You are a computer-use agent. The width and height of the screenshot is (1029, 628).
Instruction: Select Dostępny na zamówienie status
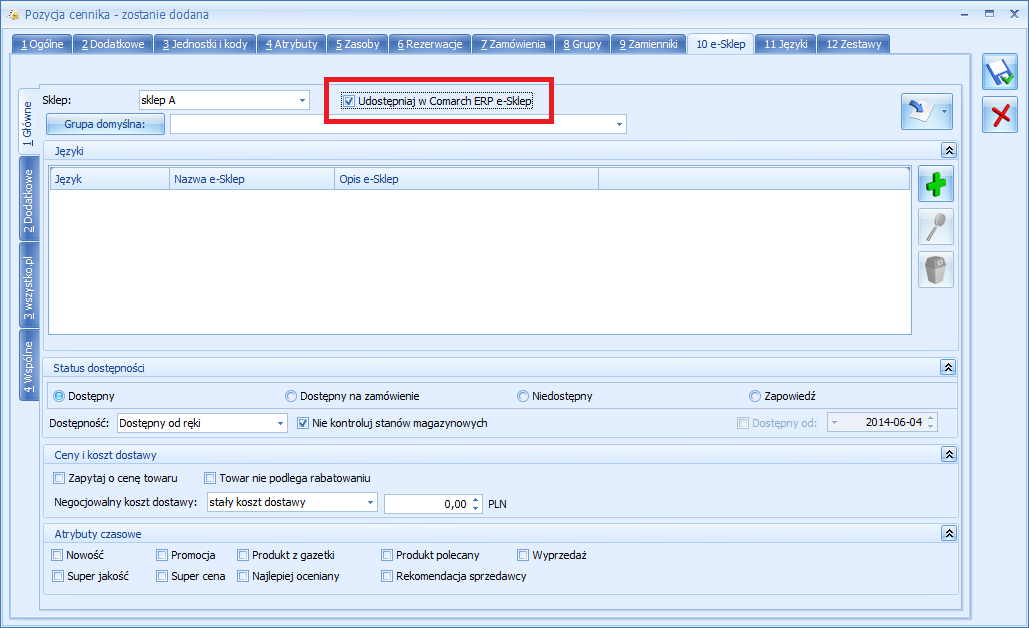point(291,396)
